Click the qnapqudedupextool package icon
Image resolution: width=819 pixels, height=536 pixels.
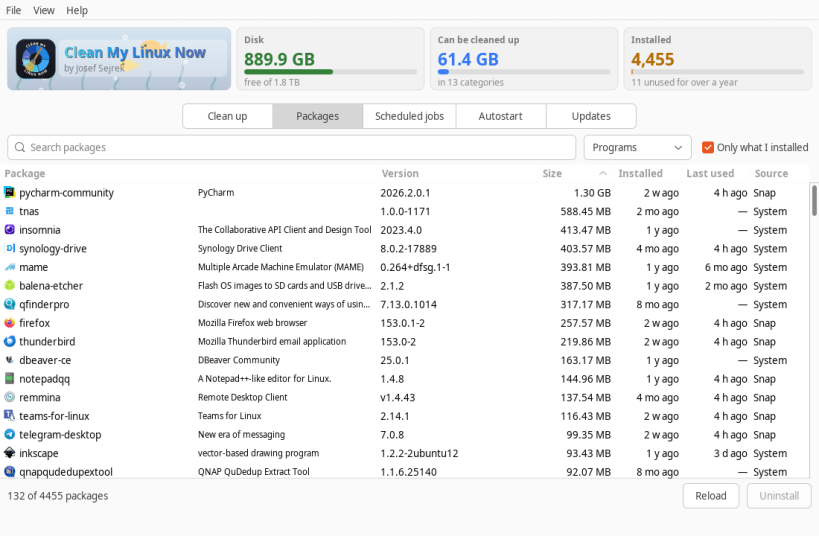coord(9,472)
